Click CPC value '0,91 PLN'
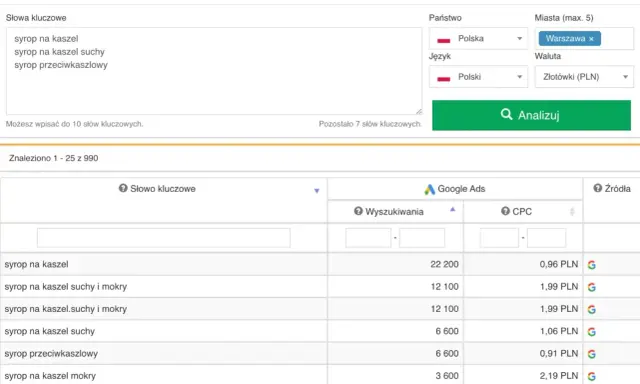Image resolution: width=640 pixels, height=384 pixels. 559,353
